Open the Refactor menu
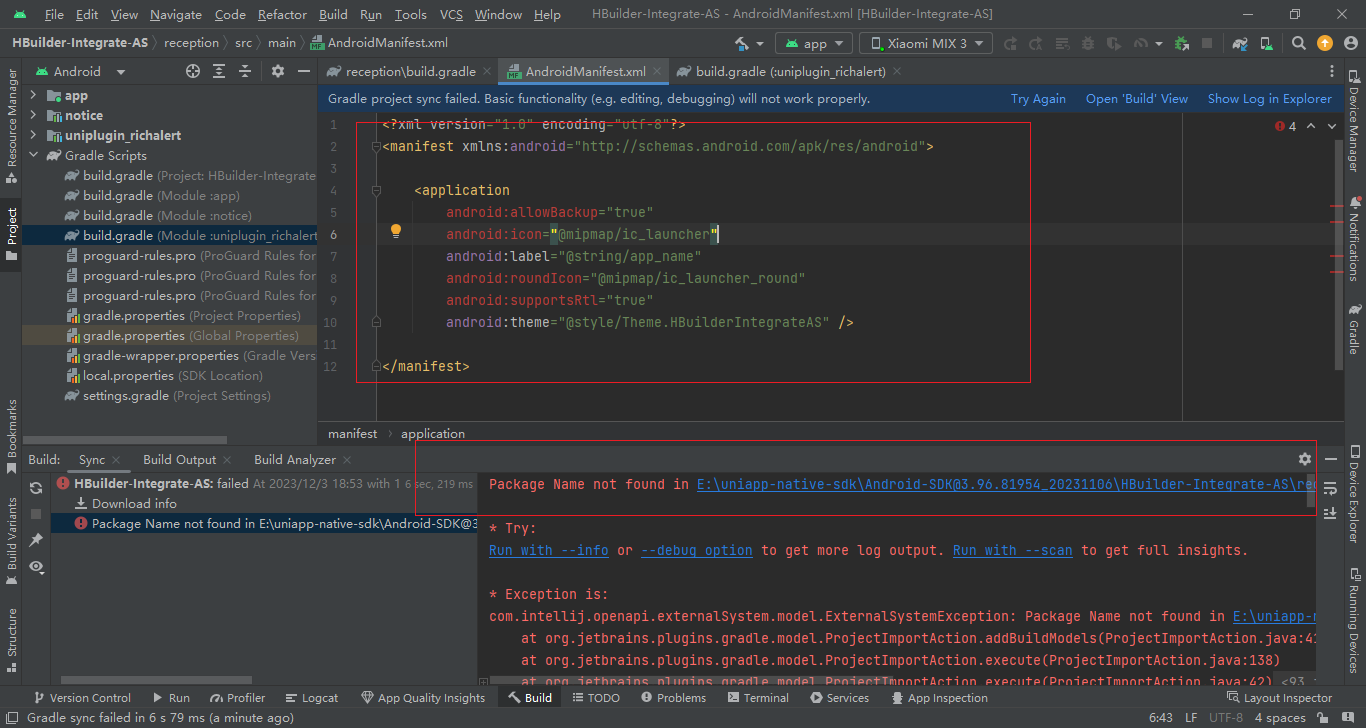Screen dimensions: 1366x728 pos(282,15)
